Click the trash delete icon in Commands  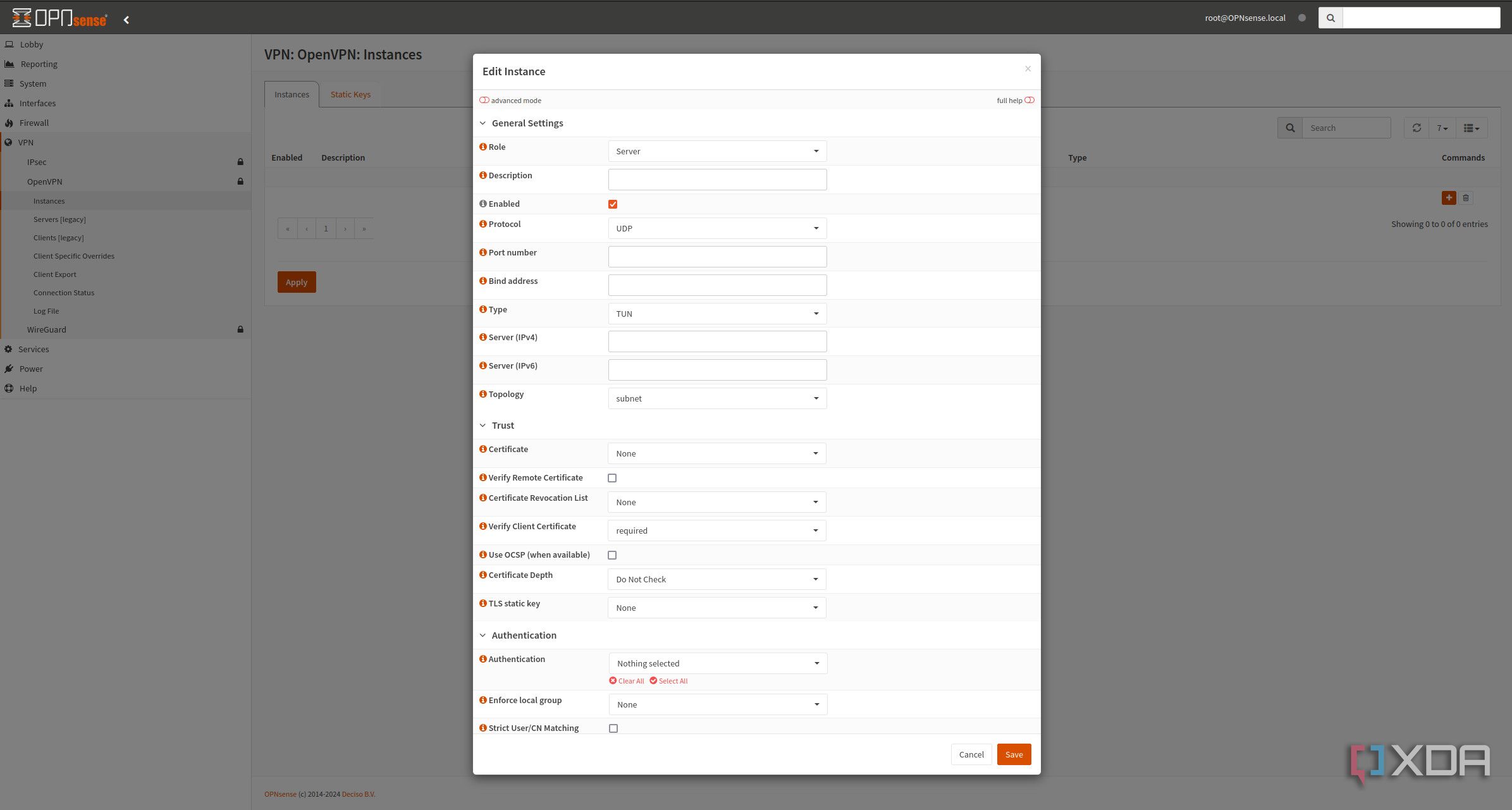(x=1466, y=198)
